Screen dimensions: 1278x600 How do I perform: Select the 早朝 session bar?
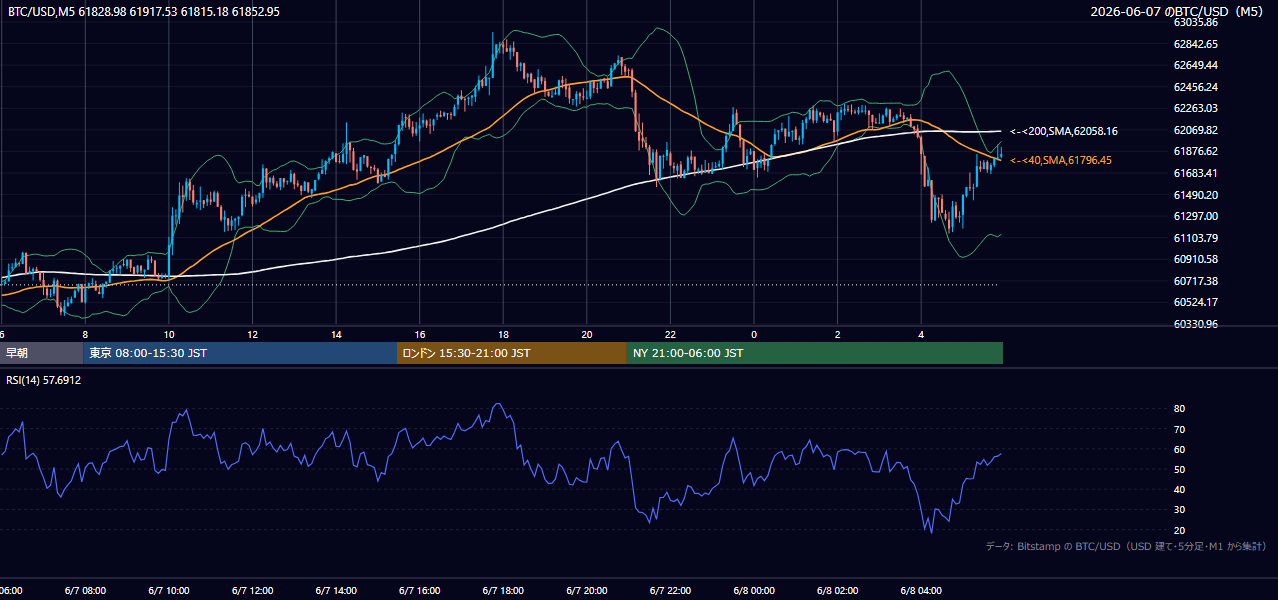coord(42,353)
